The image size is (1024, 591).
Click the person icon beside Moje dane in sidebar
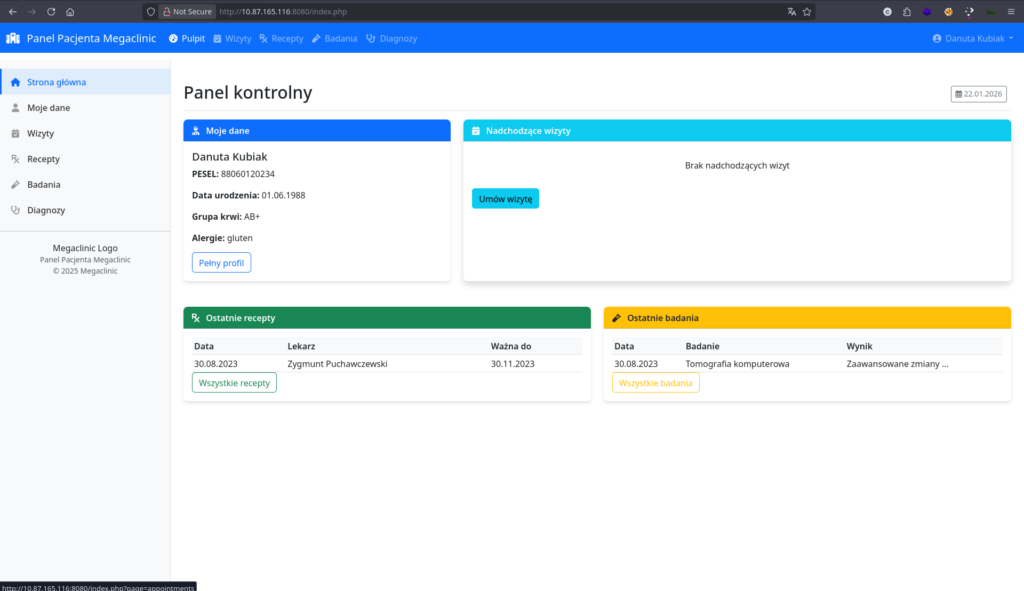pyautogui.click(x=15, y=108)
